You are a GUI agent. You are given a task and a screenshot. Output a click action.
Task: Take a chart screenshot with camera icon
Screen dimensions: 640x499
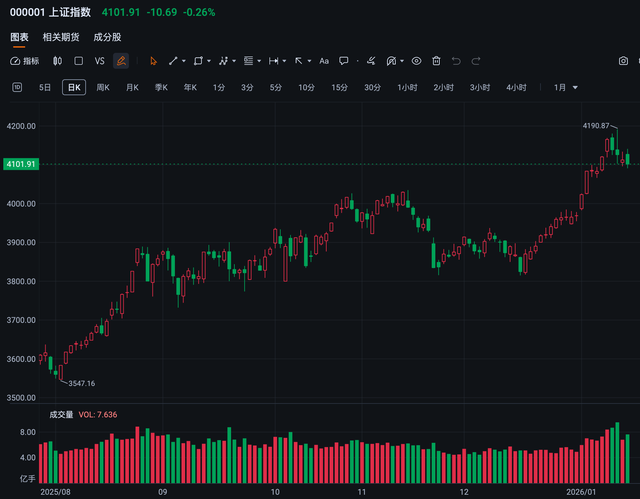click(x=624, y=61)
